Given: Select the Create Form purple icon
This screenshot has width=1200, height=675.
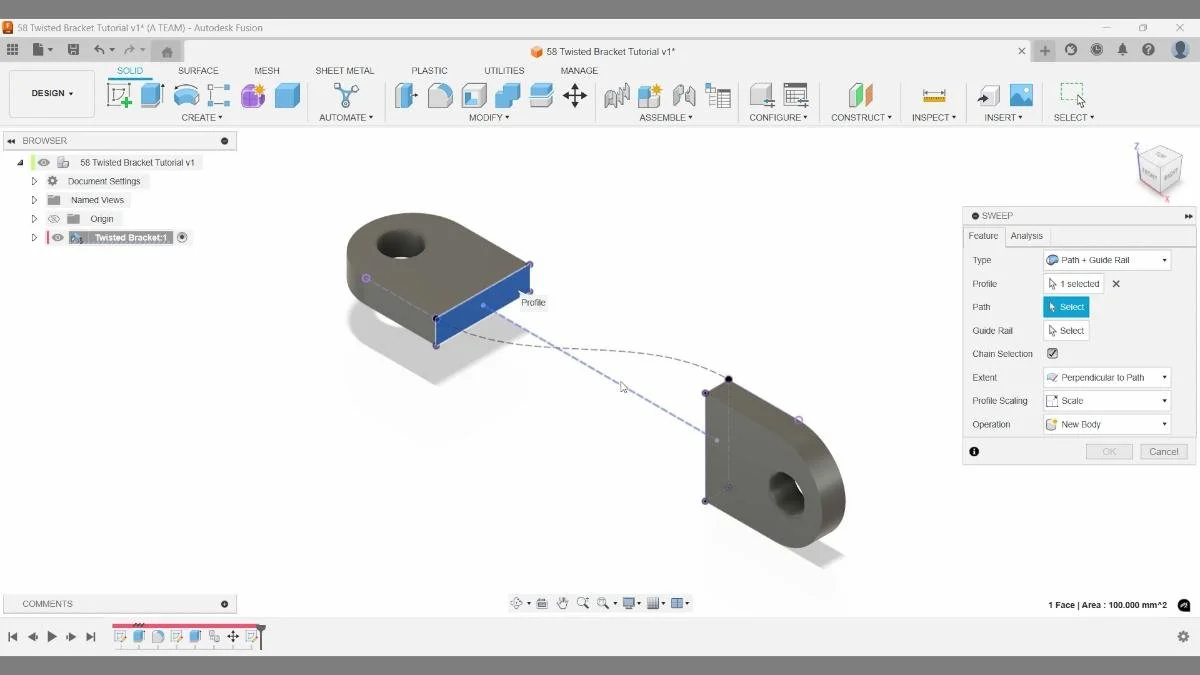Looking at the screenshot, I should (253, 95).
